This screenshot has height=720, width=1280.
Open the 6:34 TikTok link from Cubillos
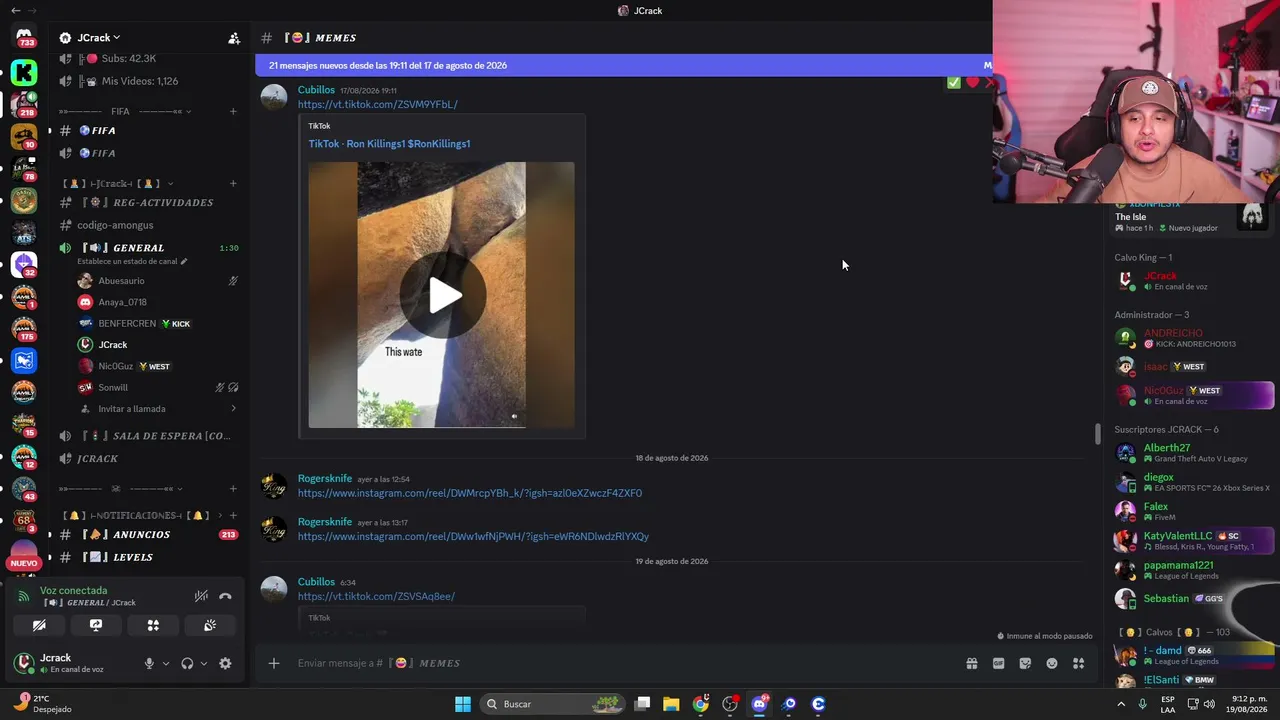pos(376,596)
